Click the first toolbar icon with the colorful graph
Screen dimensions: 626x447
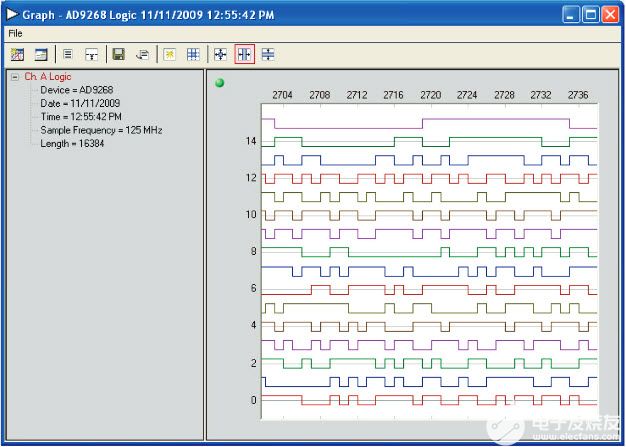[x=17, y=54]
